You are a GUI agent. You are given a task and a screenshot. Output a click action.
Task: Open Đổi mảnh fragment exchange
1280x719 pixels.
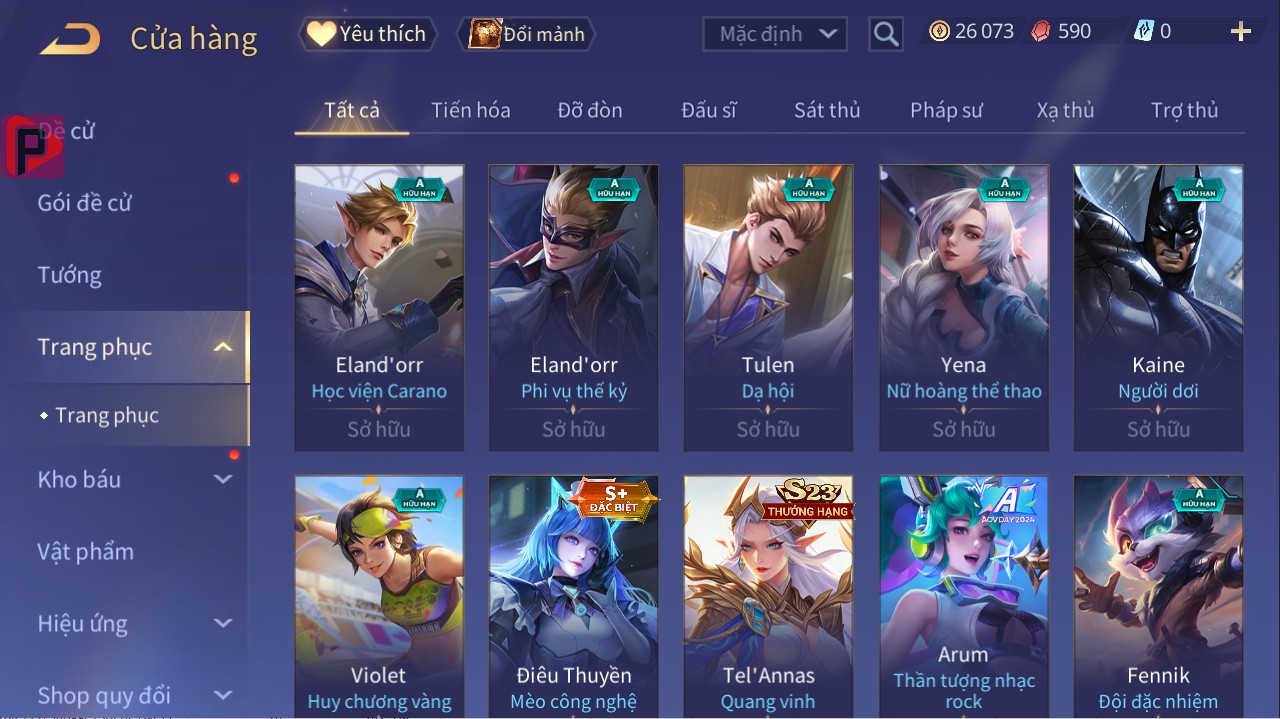(526, 34)
